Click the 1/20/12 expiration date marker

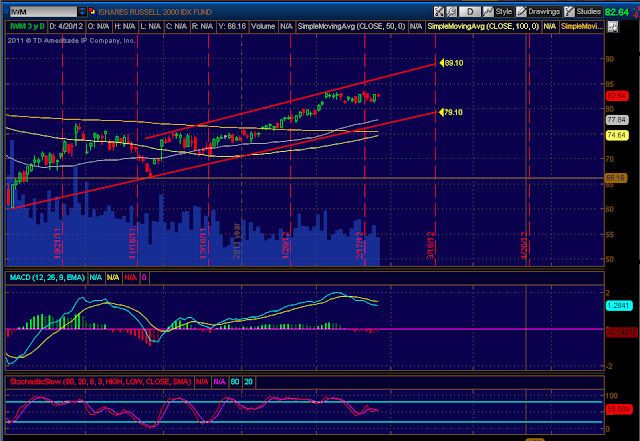[285, 245]
